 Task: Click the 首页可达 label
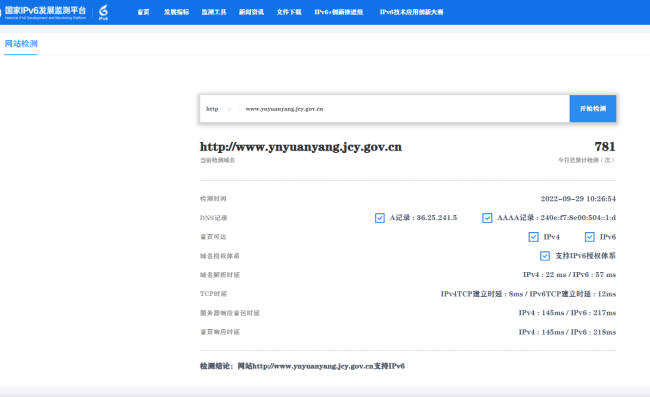(x=213, y=237)
